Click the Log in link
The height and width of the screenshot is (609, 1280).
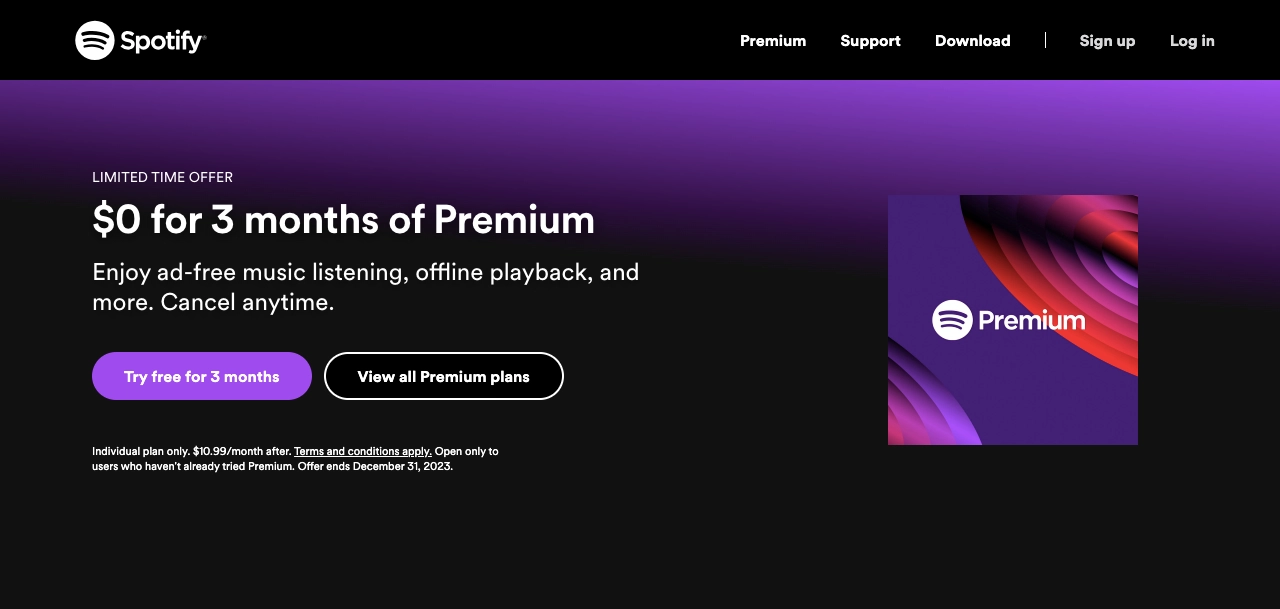click(1192, 41)
